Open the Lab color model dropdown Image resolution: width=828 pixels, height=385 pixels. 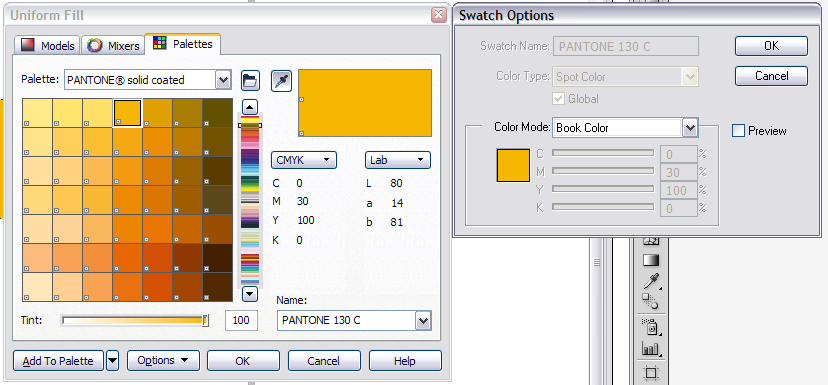click(398, 159)
